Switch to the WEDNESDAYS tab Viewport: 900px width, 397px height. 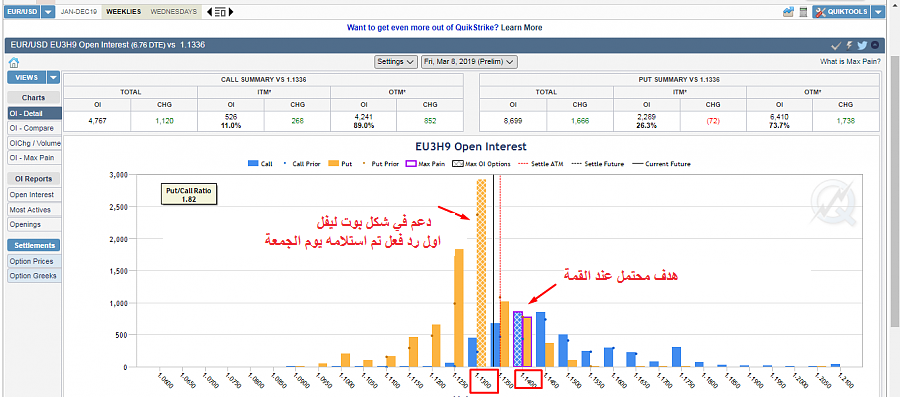click(x=173, y=11)
